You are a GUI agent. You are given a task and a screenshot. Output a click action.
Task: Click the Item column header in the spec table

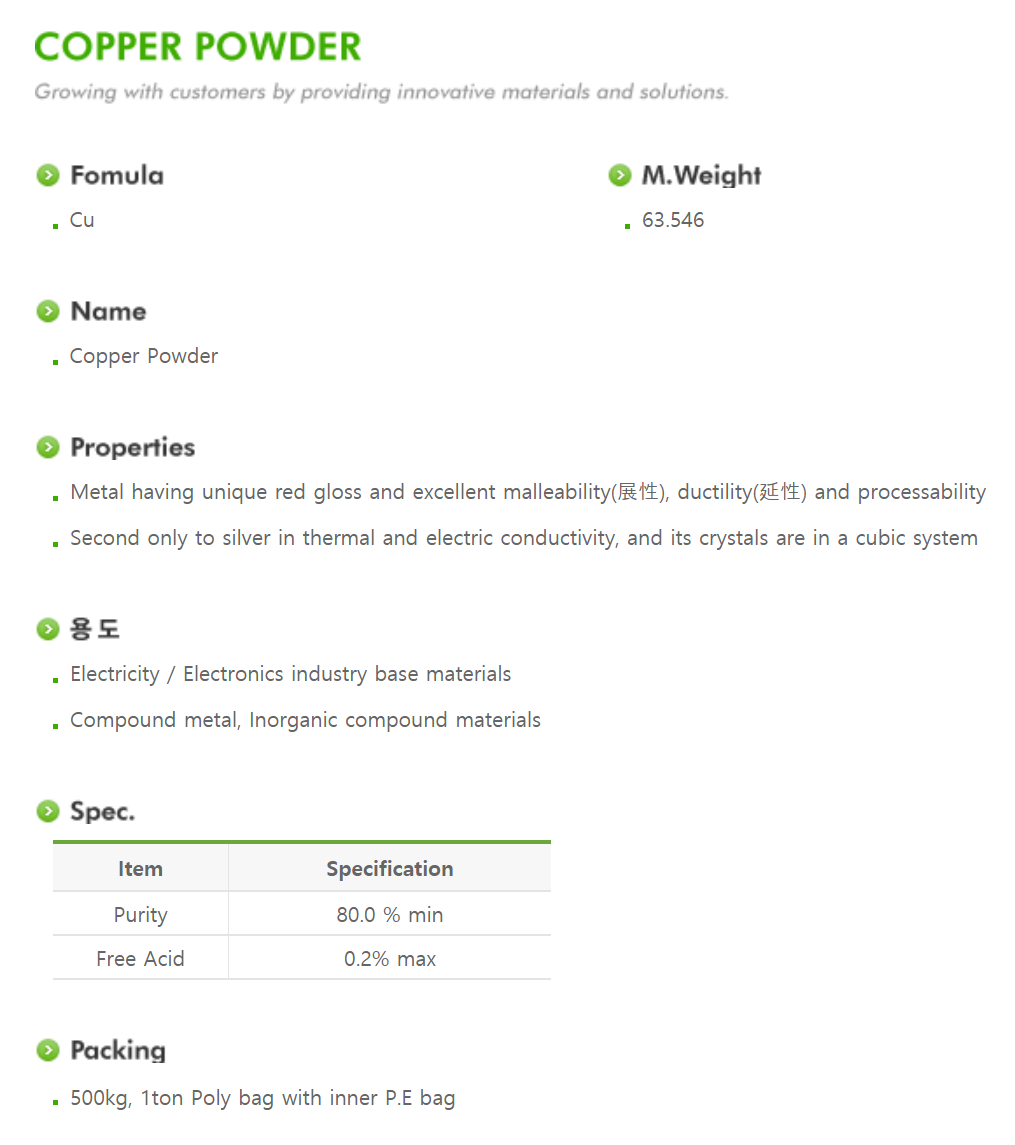140,868
